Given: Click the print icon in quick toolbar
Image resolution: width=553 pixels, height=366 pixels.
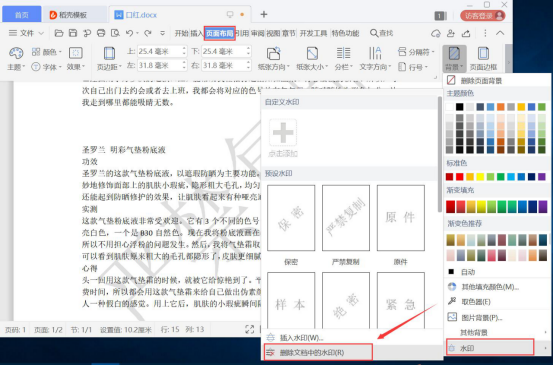Looking at the screenshot, I should 101,33.
